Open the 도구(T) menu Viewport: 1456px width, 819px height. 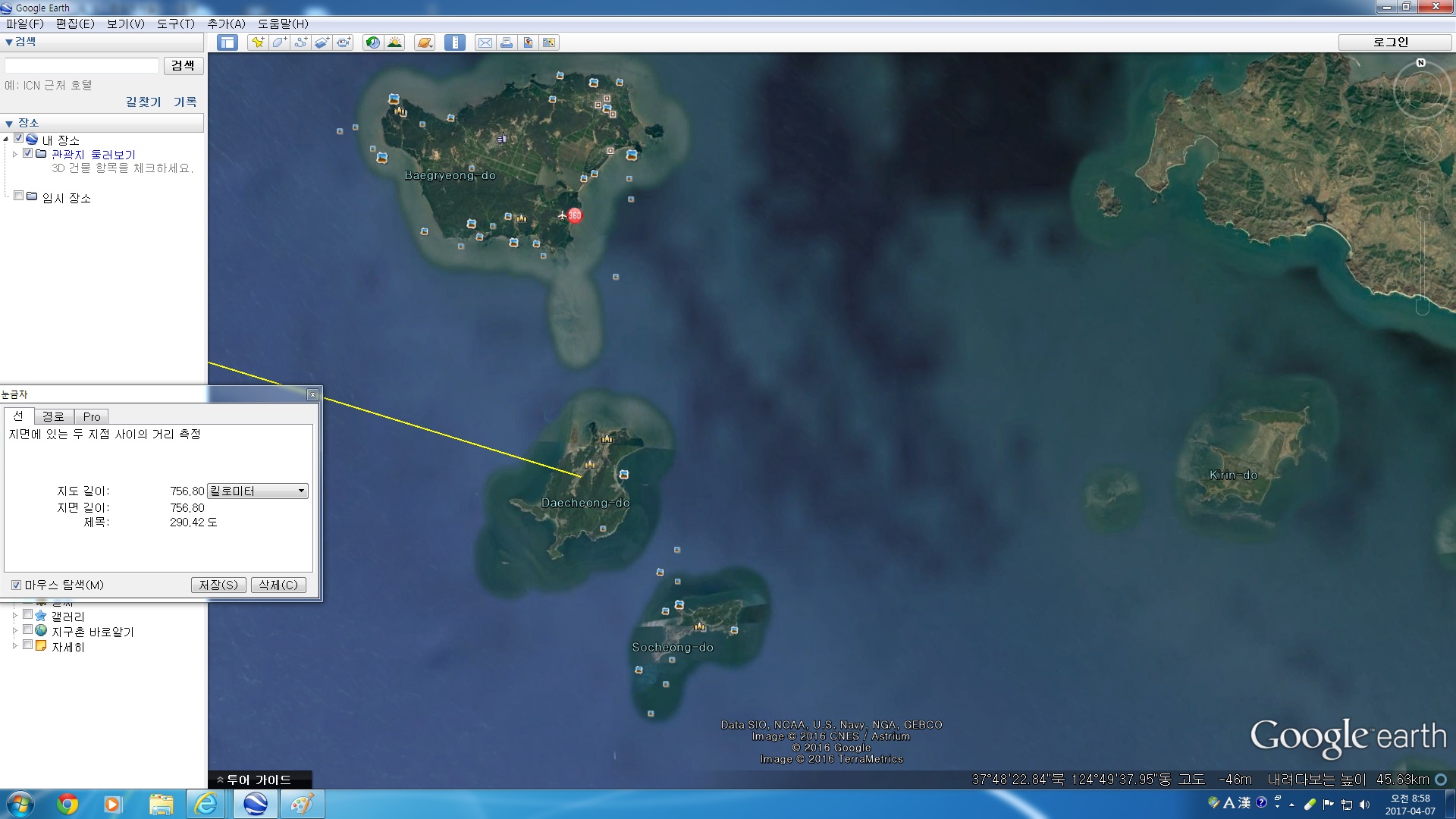click(176, 24)
